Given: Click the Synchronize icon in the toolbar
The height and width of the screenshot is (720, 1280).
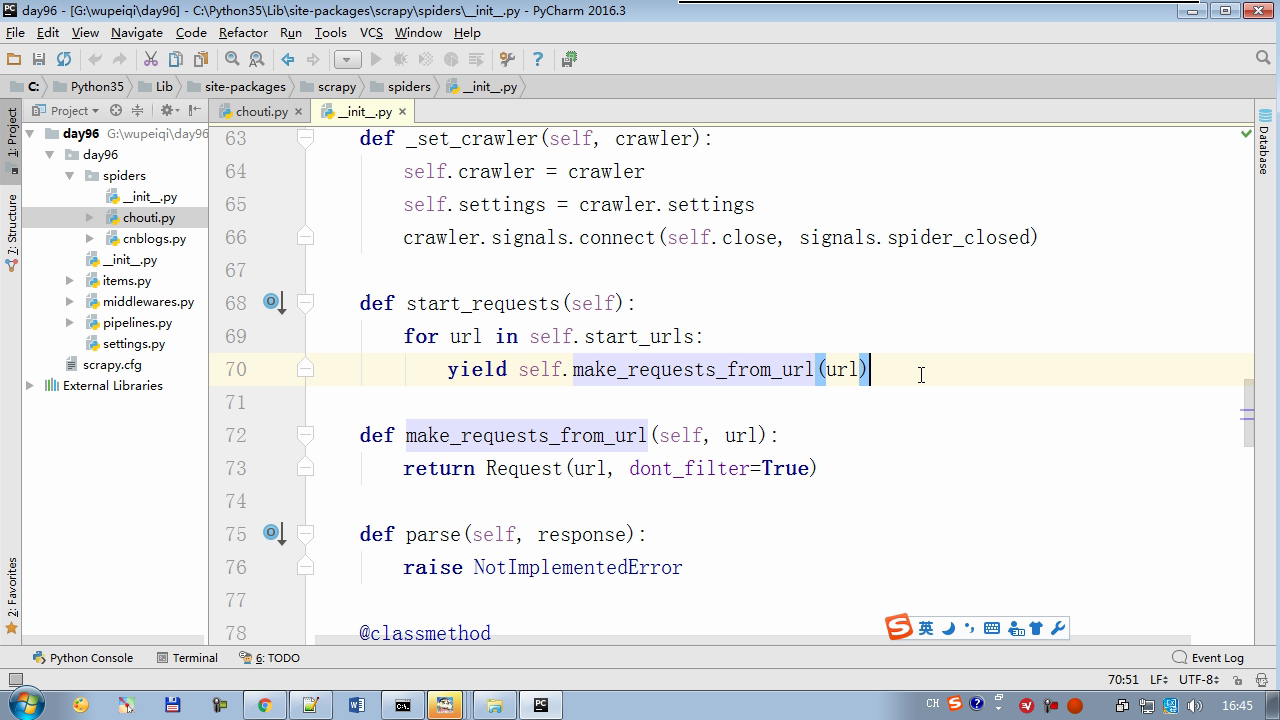Looking at the screenshot, I should (64, 60).
